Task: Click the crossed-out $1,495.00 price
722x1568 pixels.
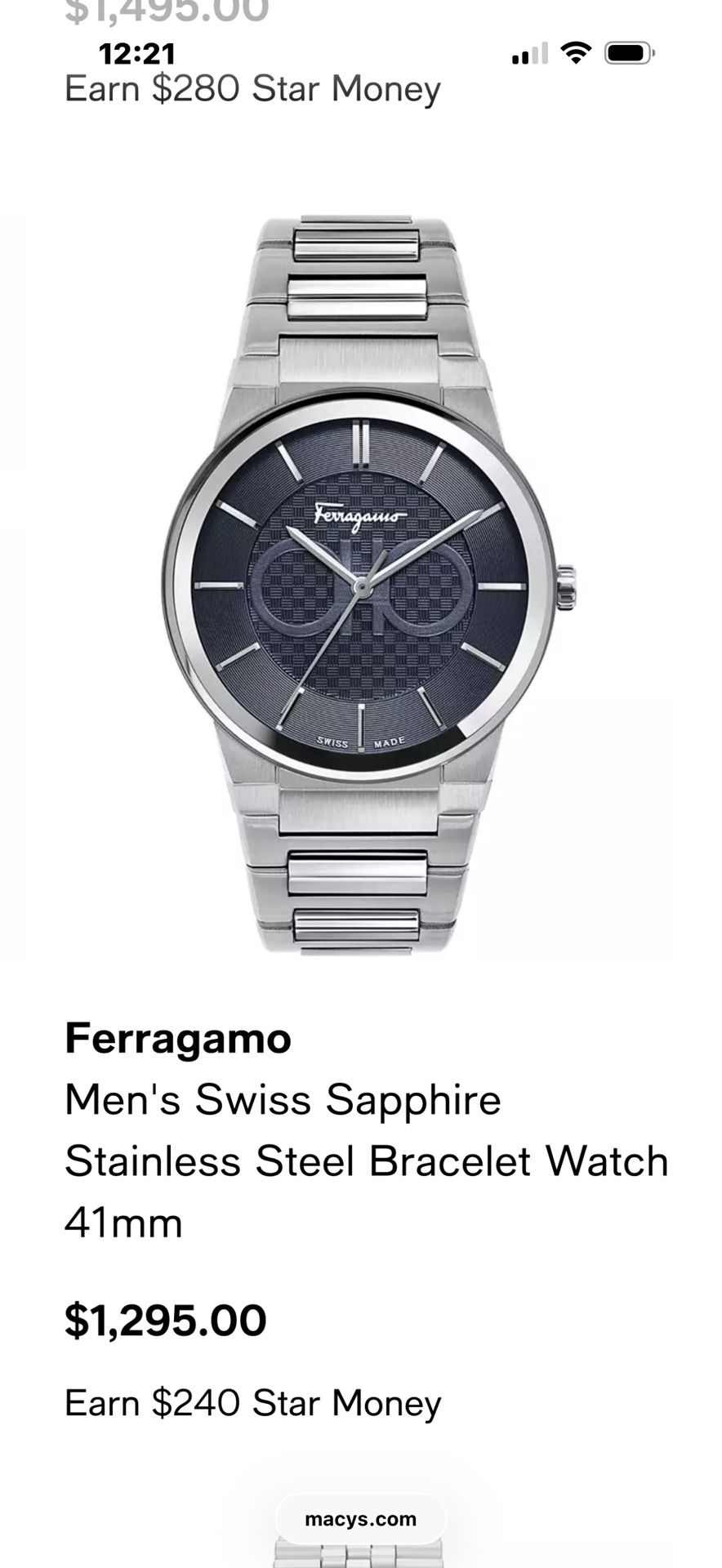Action: (x=167, y=11)
